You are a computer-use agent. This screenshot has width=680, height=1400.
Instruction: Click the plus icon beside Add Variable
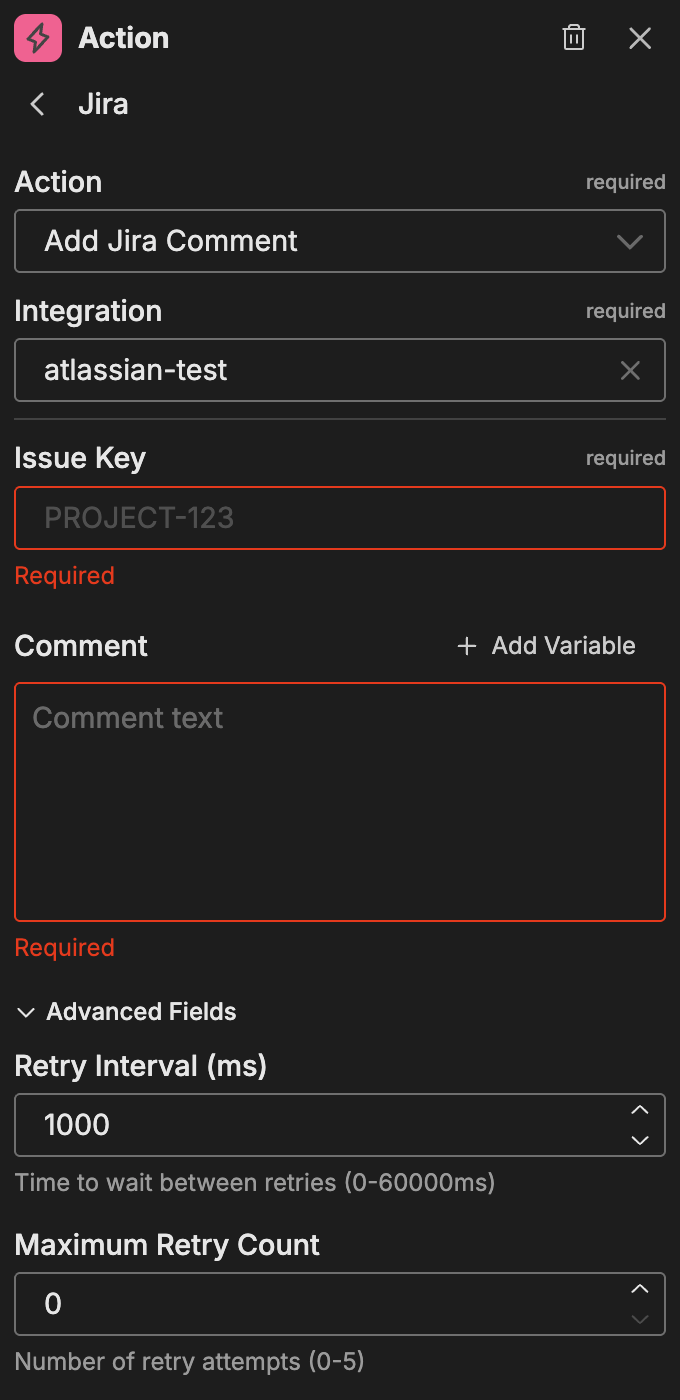[466, 646]
